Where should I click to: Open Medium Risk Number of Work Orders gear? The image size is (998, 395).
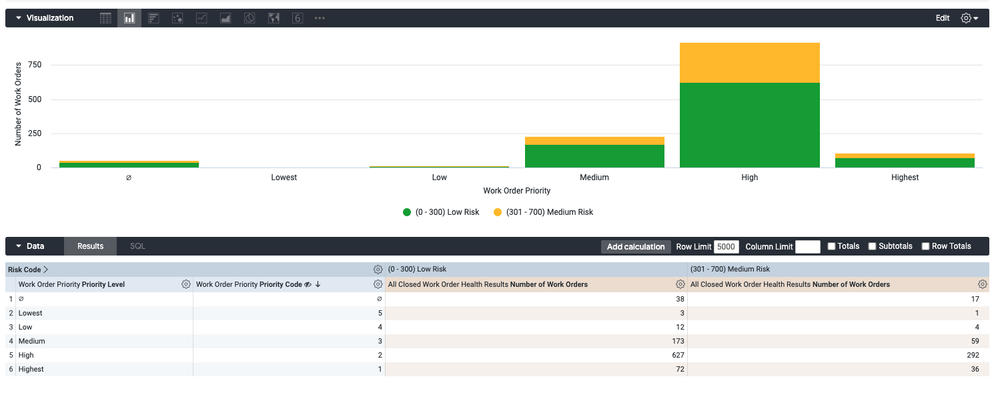[x=982, y=284]
